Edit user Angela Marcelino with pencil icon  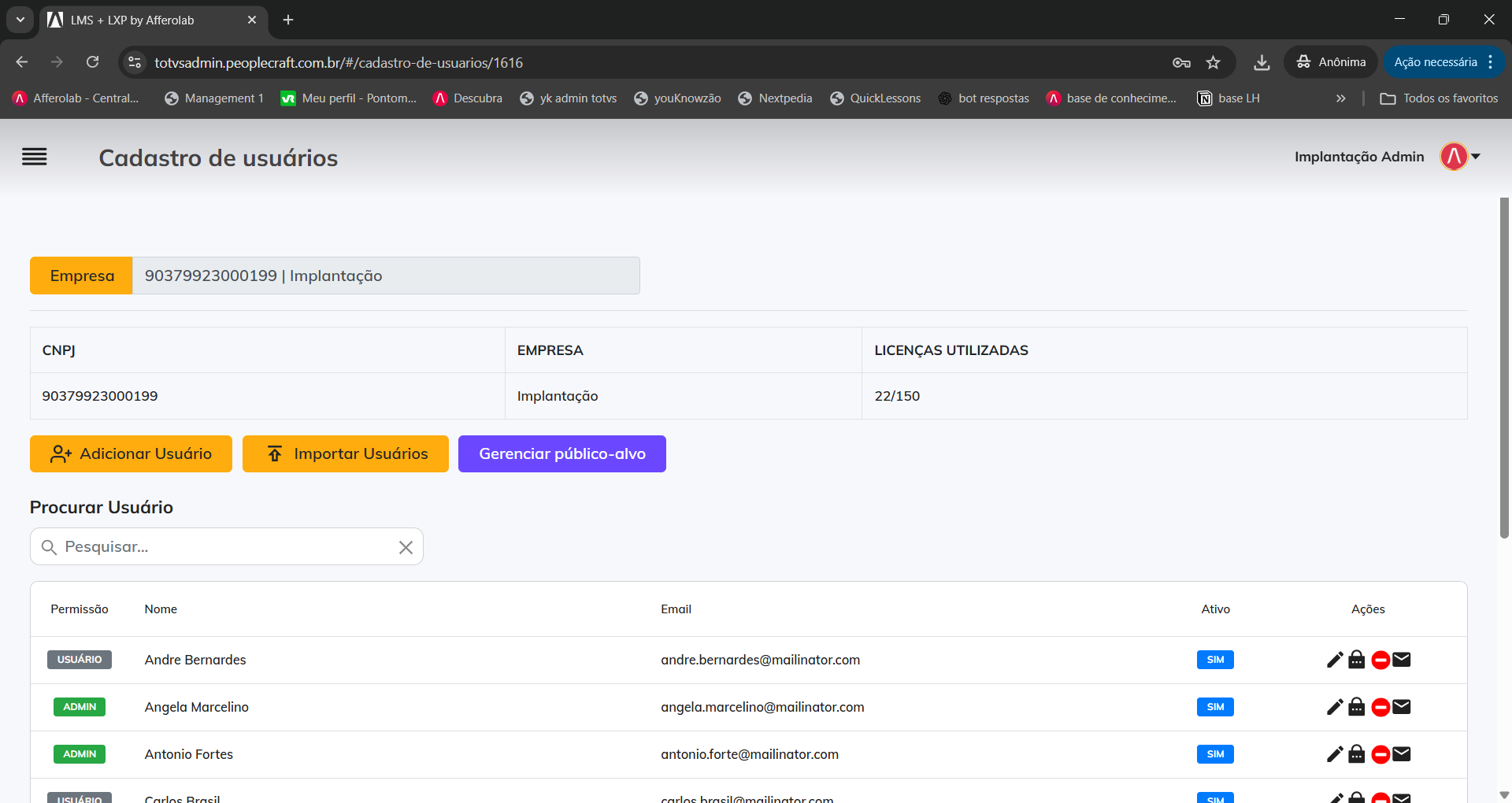point(1335,707)
